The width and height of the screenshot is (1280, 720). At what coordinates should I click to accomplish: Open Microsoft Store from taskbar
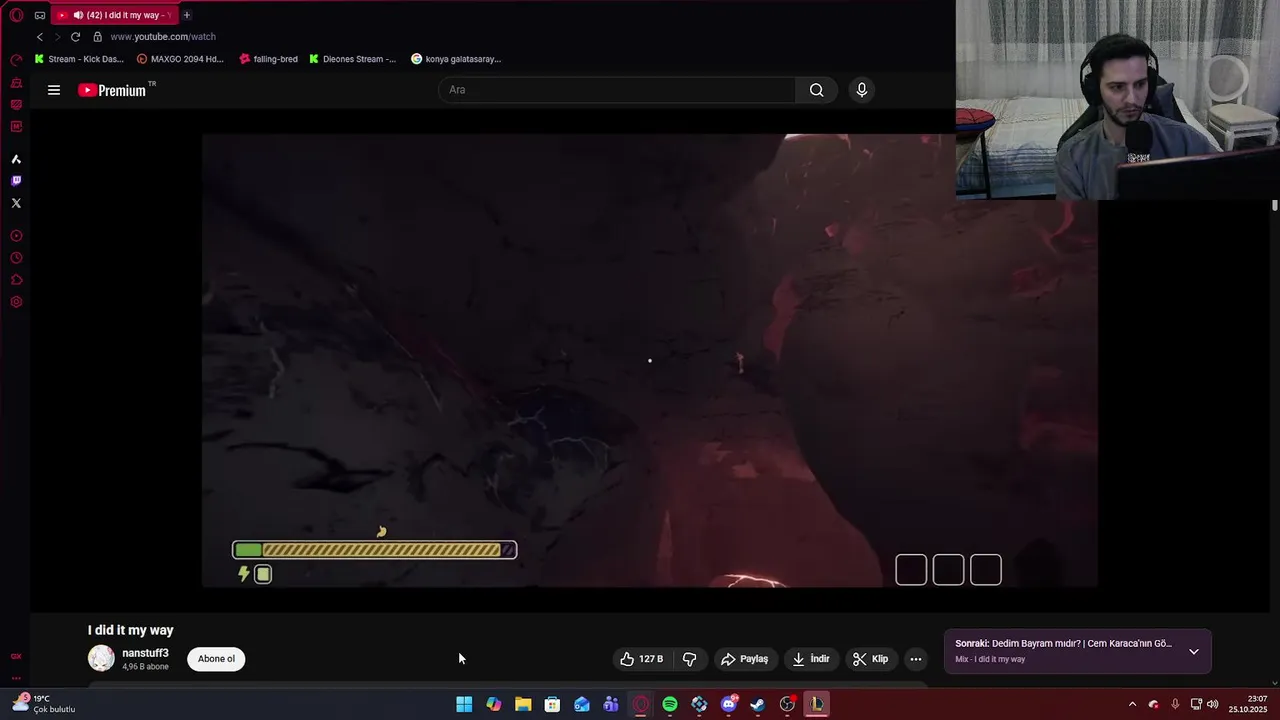[x=552, y=704]
